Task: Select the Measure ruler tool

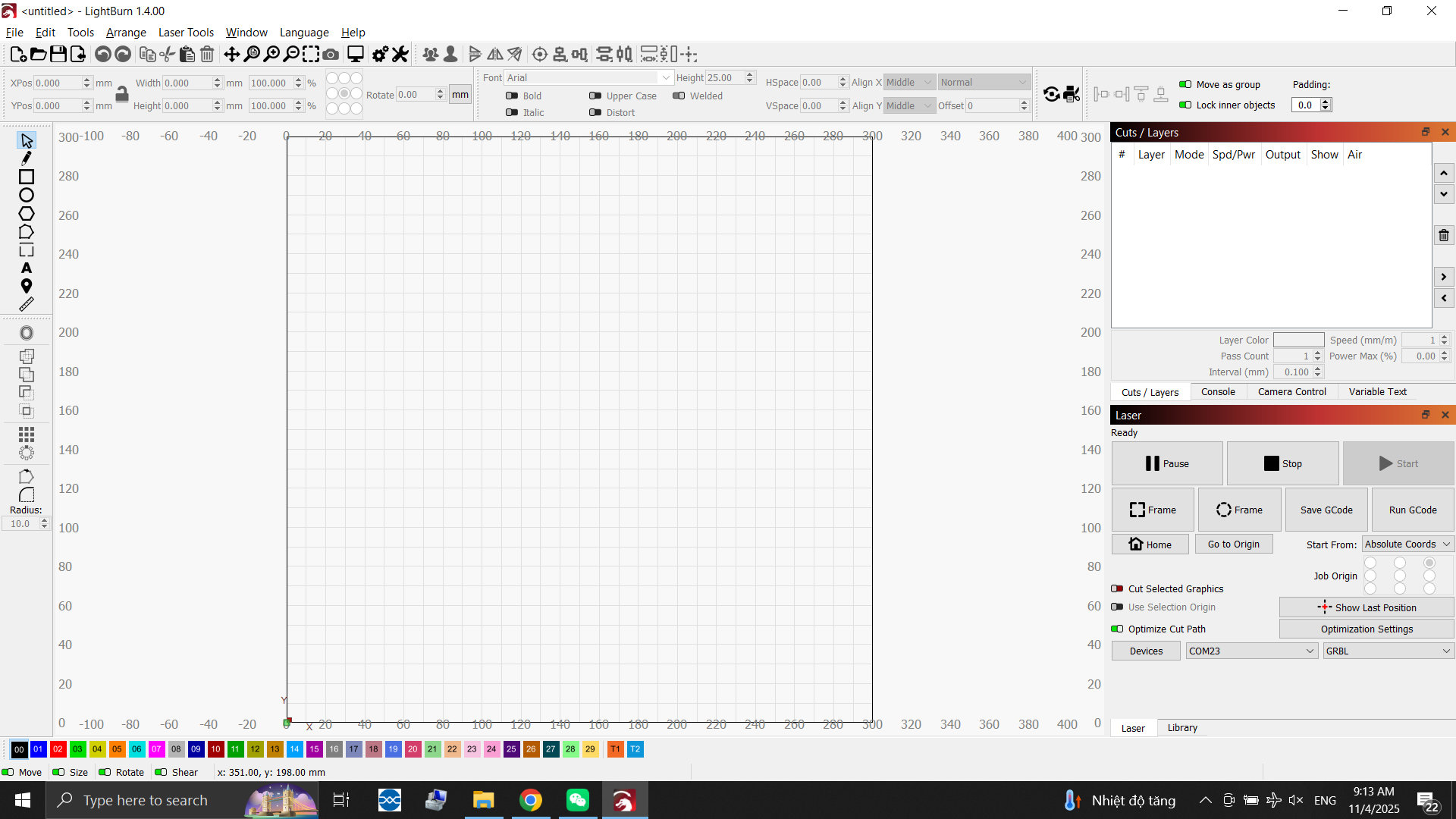Action: [27, 305]
